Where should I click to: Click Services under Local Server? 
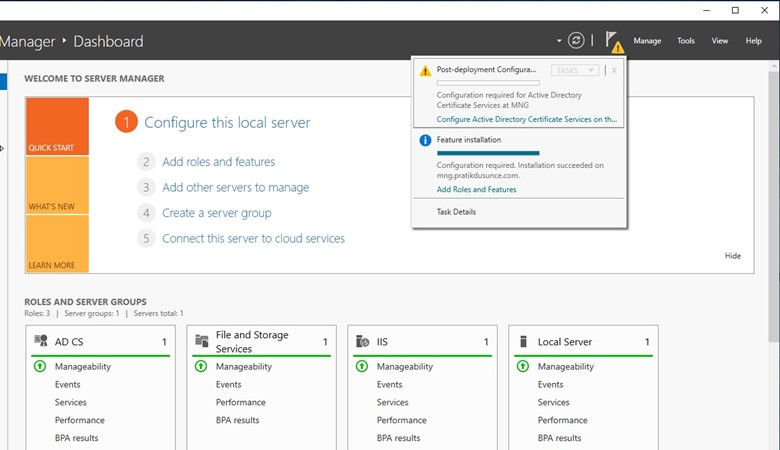553,402
